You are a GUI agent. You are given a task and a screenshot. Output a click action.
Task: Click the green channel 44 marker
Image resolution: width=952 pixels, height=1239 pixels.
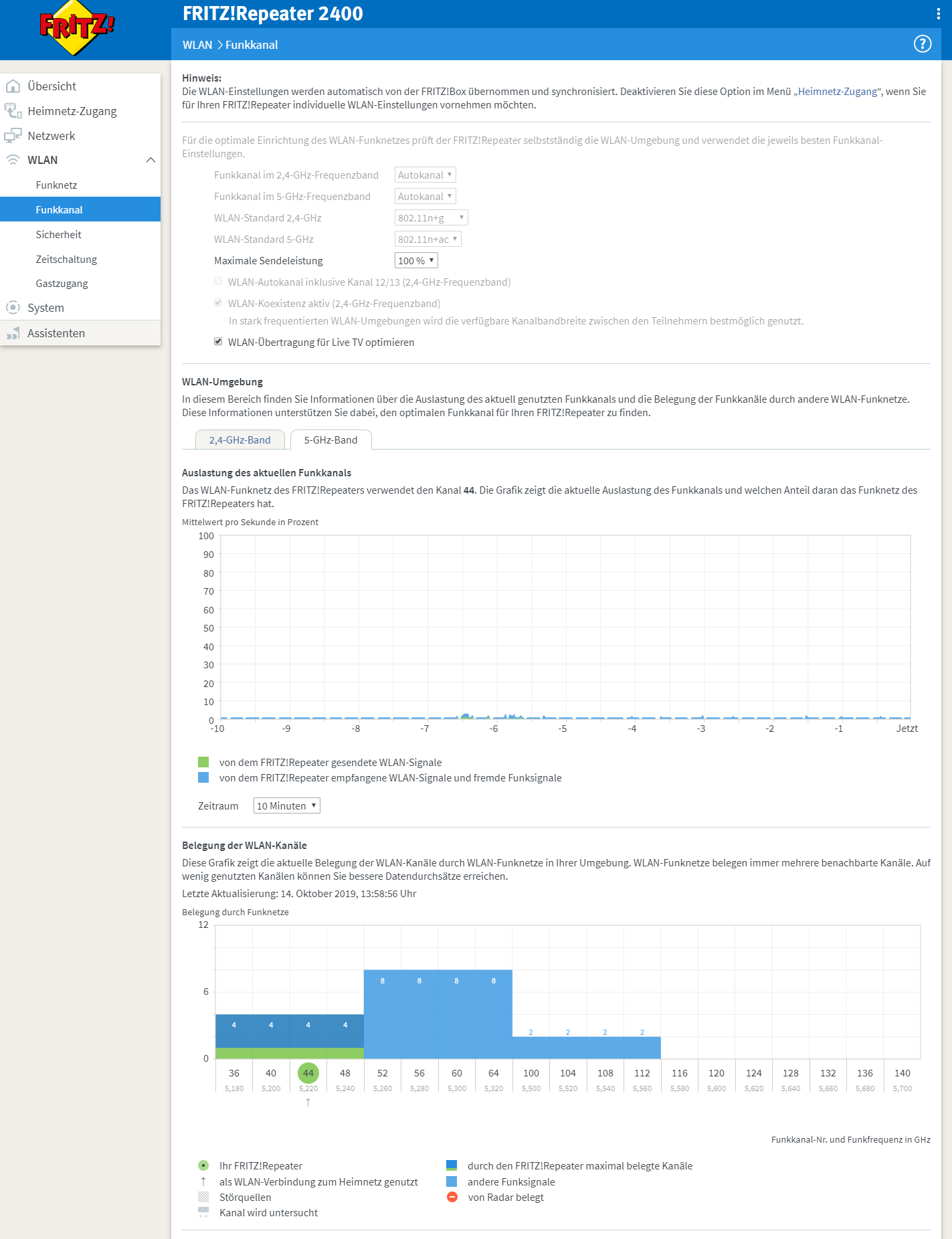pos(308,1073)
